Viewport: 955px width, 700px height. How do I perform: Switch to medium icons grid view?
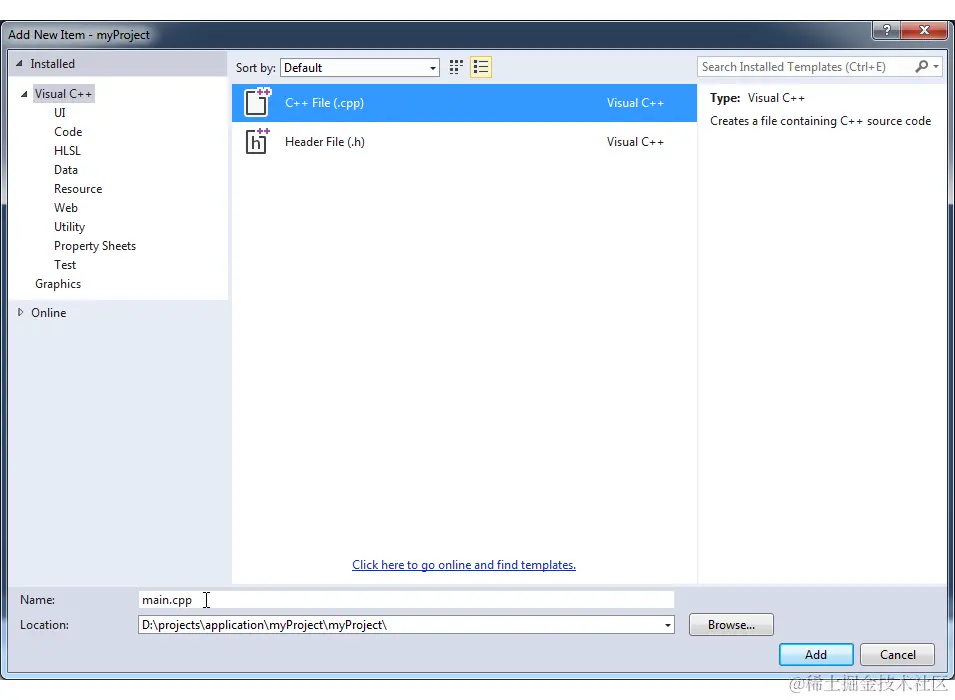(456, 67)
